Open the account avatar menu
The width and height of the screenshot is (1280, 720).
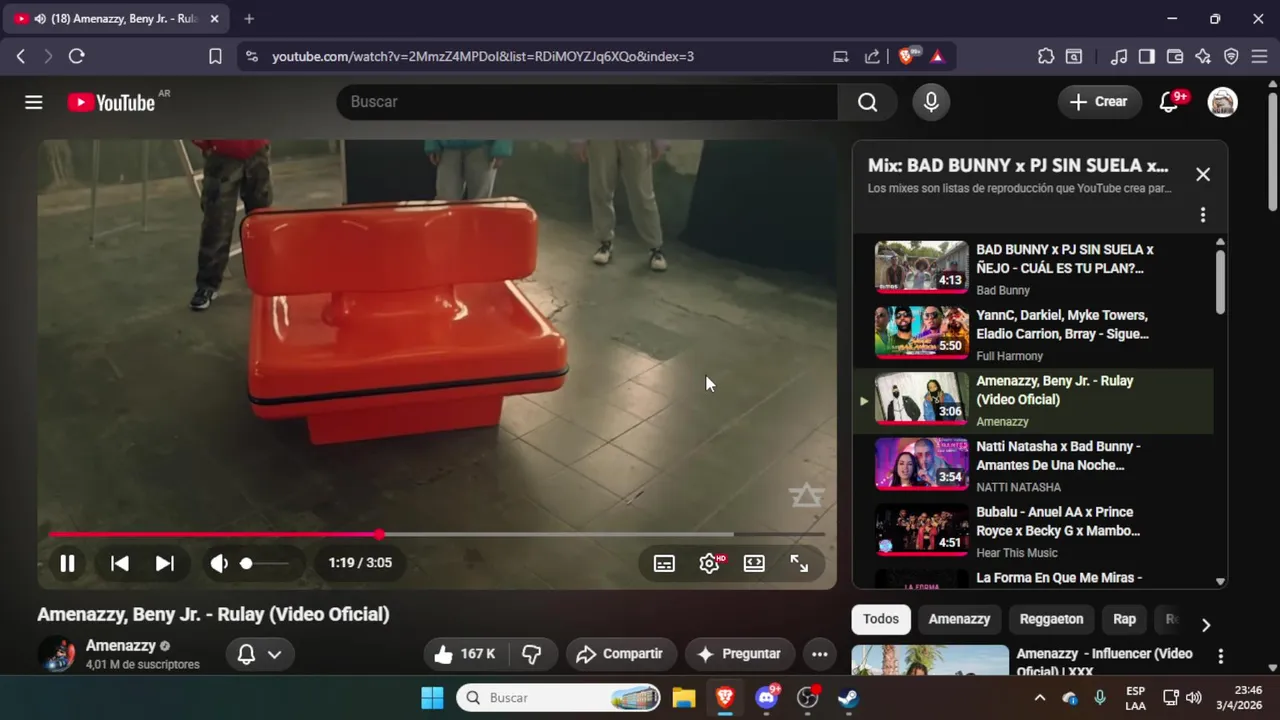click(x=1222, y=102)
